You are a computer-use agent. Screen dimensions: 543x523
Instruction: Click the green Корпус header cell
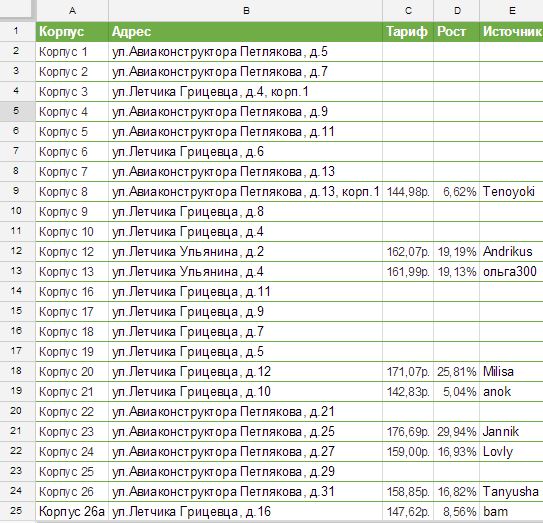[72, 32]
